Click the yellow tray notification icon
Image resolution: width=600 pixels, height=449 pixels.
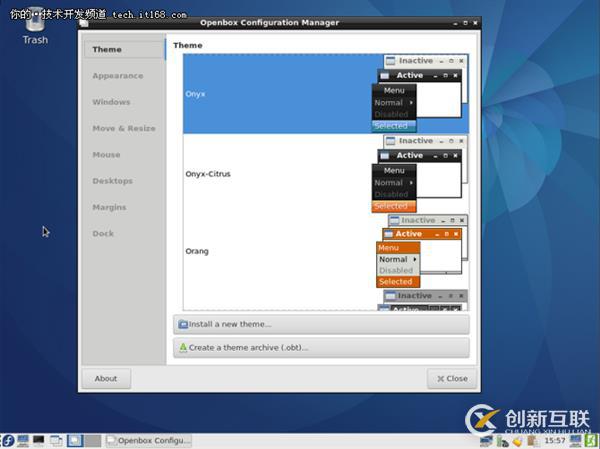517,441
